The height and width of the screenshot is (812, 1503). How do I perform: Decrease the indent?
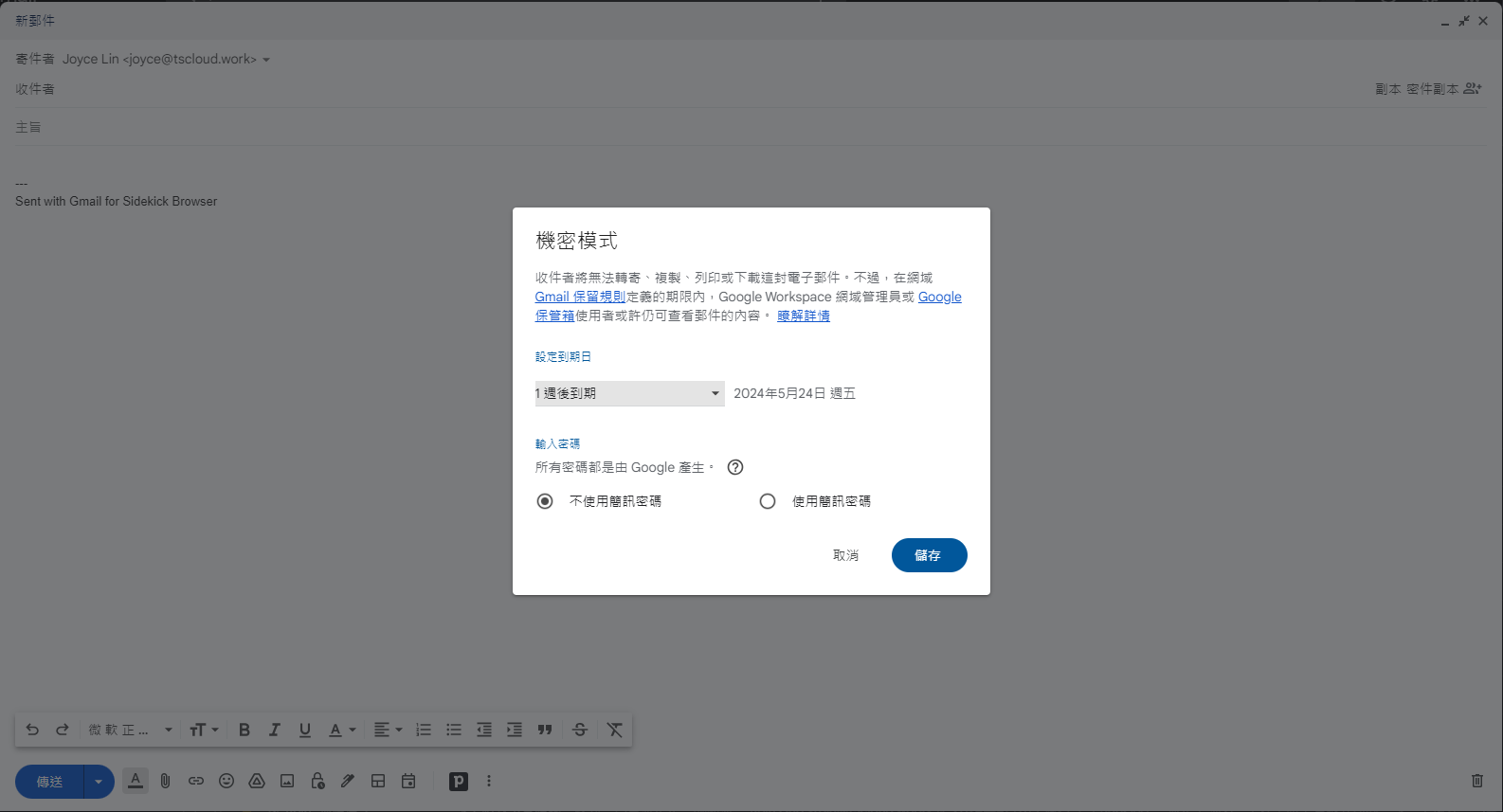484,730
